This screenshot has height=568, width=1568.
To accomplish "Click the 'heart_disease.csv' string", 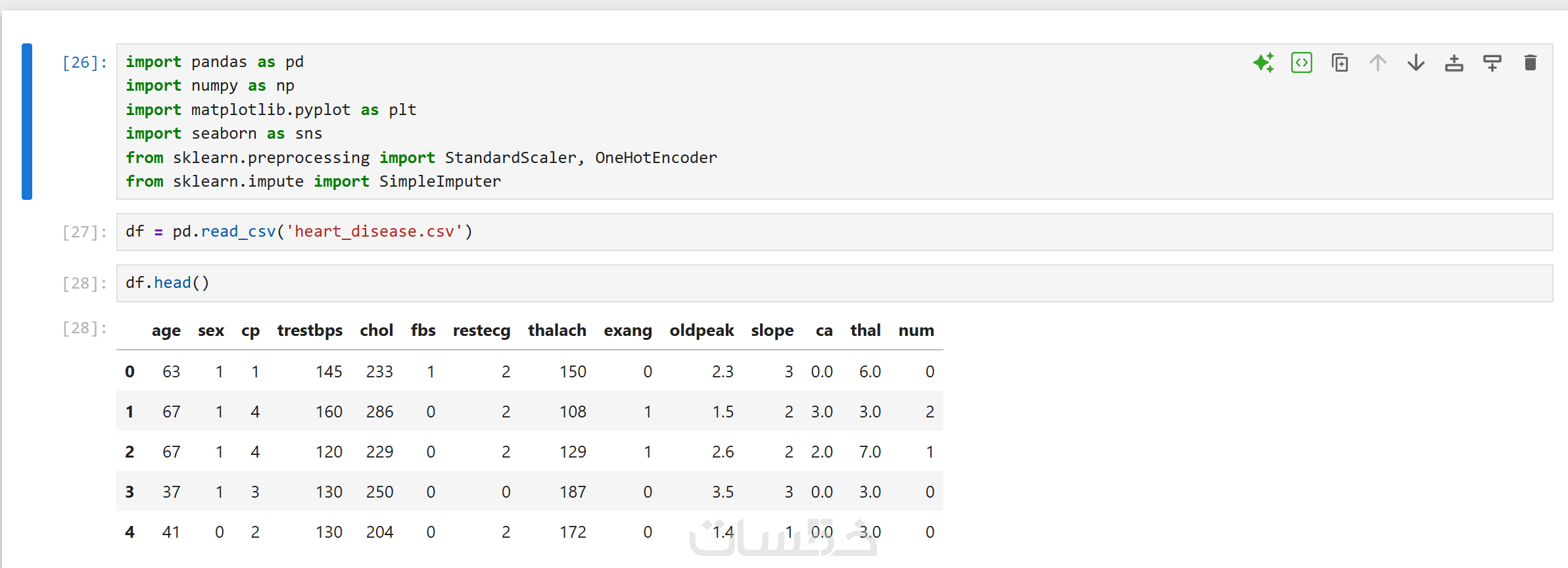I will pos(374,232).
